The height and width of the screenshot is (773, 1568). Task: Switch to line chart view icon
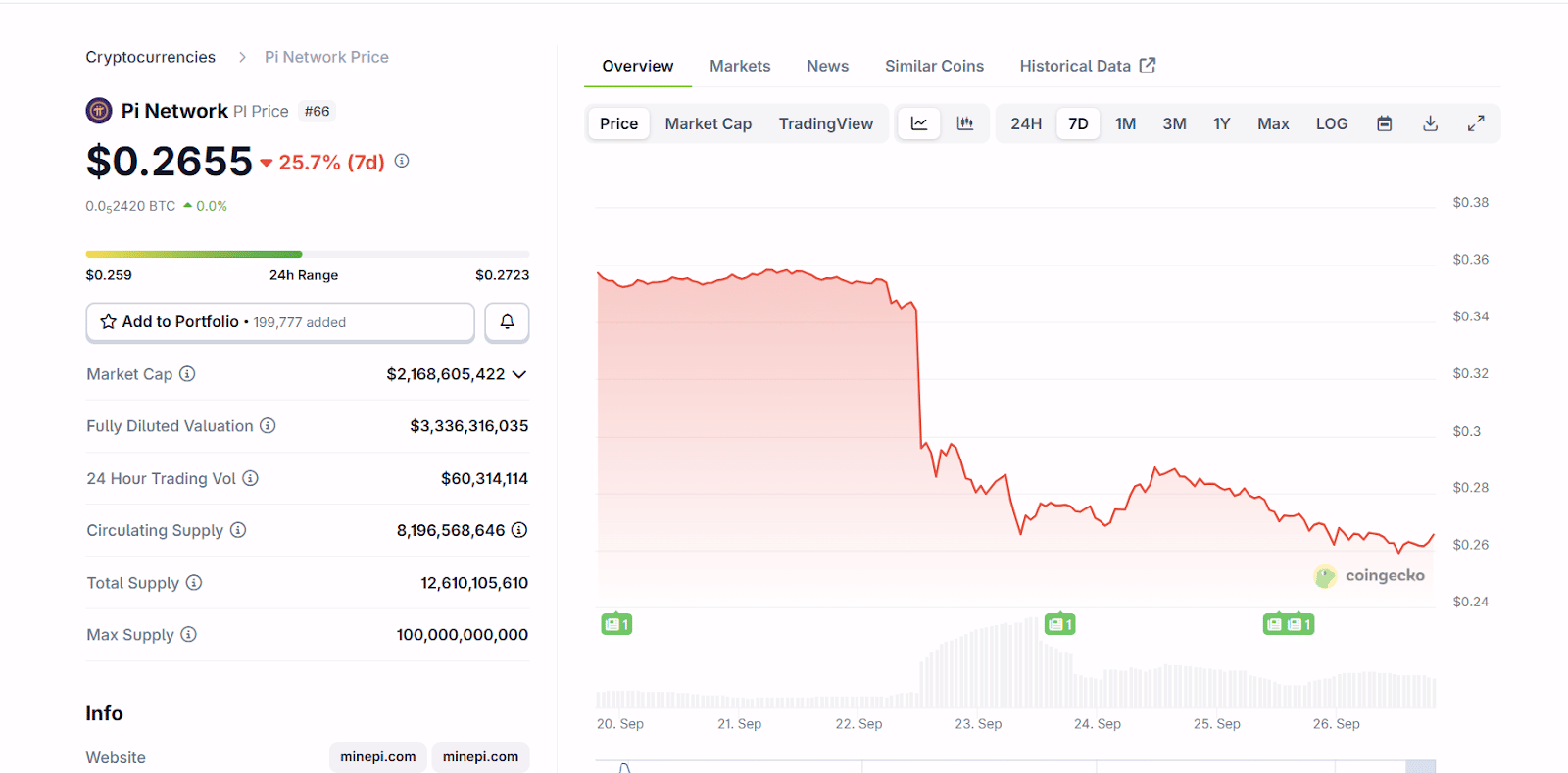coord(919,123)
